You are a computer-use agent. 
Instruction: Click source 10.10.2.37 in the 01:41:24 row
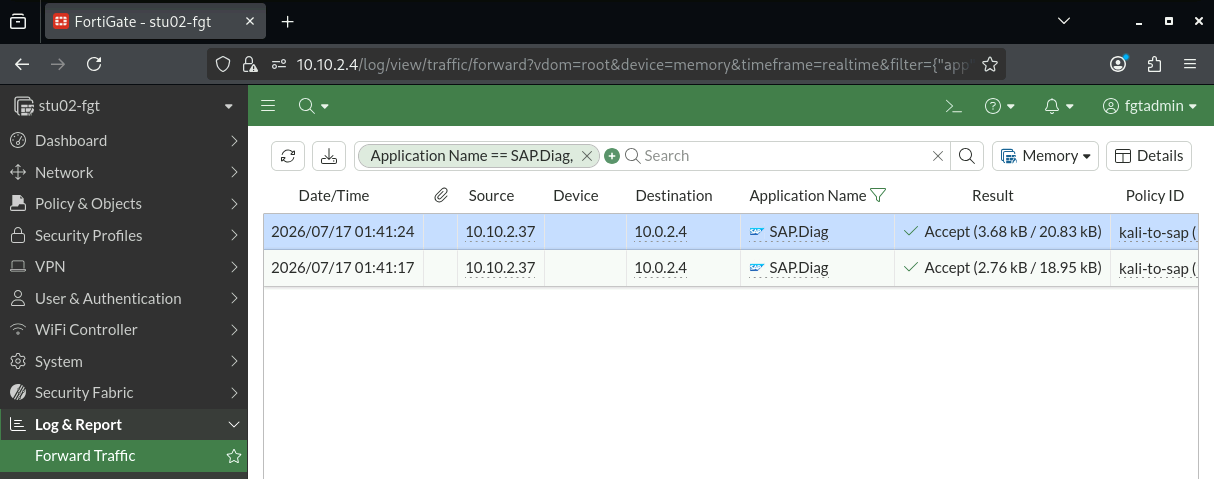pos(501,232)
